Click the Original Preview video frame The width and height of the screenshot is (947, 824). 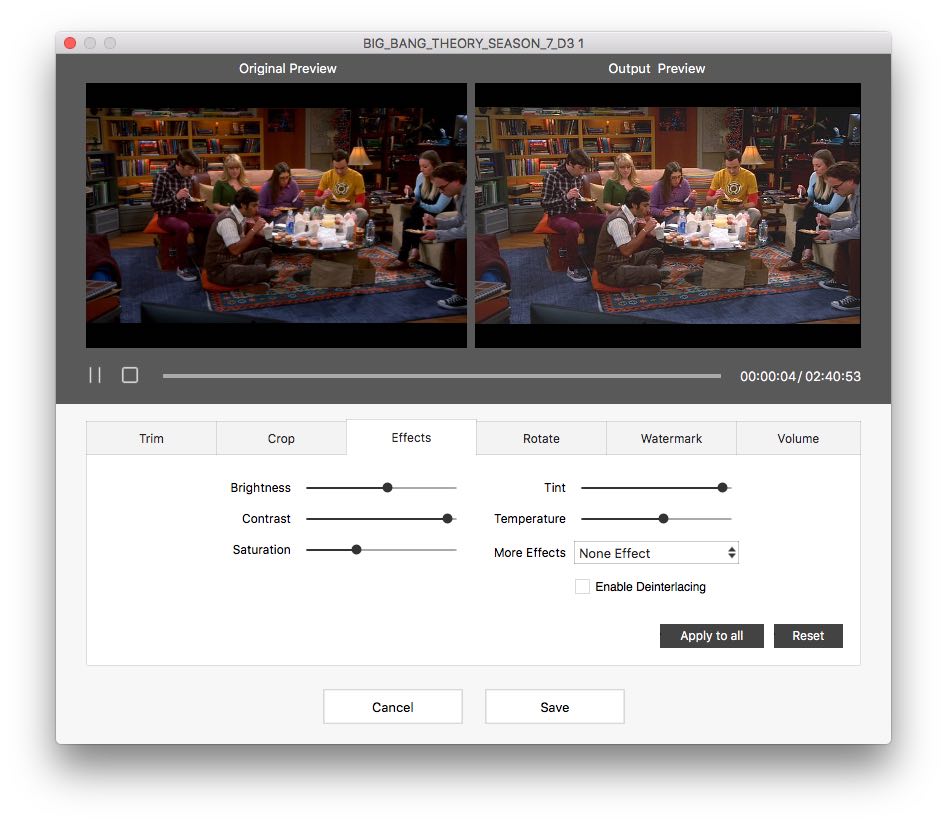click(276, 215)
